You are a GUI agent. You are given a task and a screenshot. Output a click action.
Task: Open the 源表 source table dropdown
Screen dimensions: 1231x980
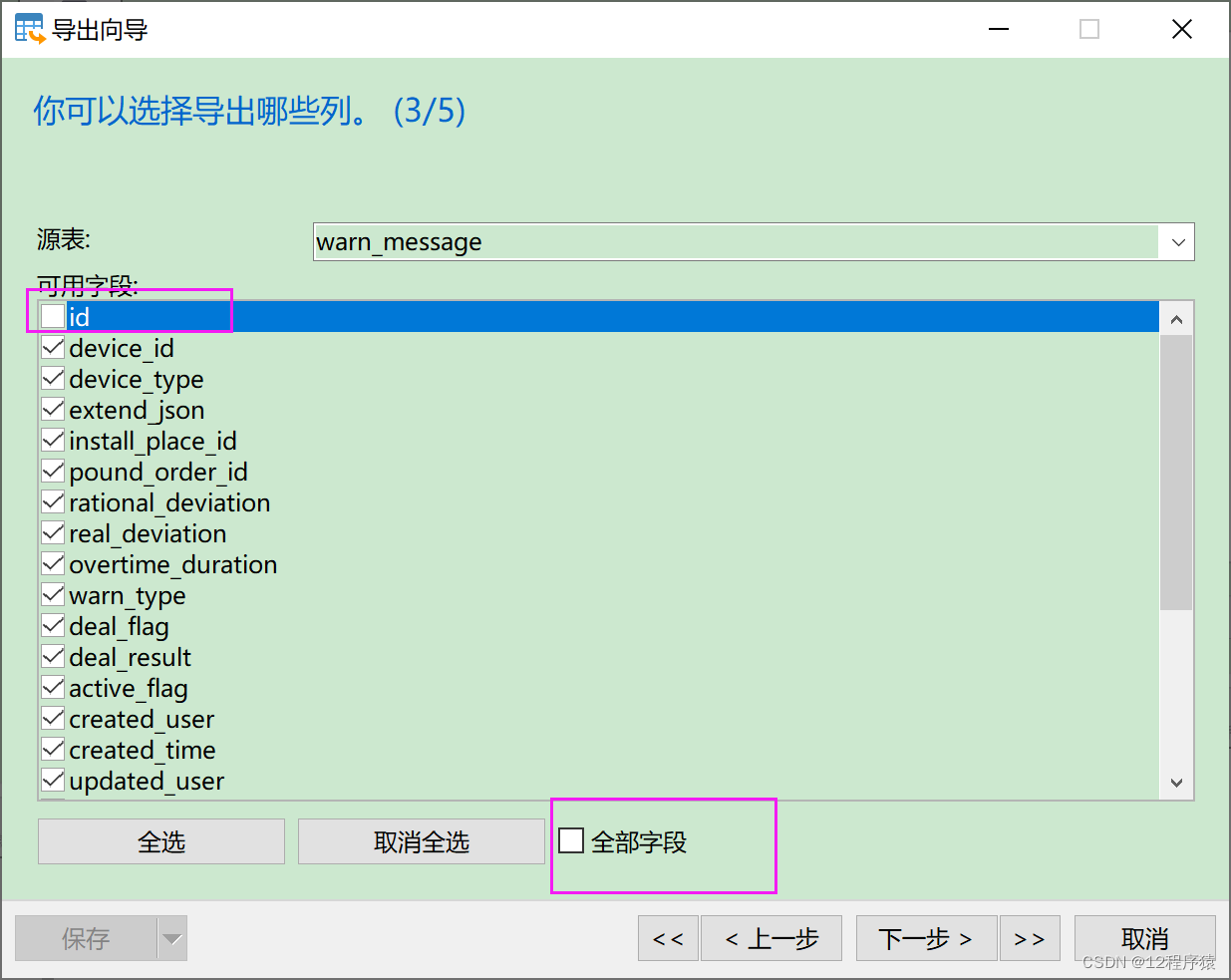pos(1179,241)
